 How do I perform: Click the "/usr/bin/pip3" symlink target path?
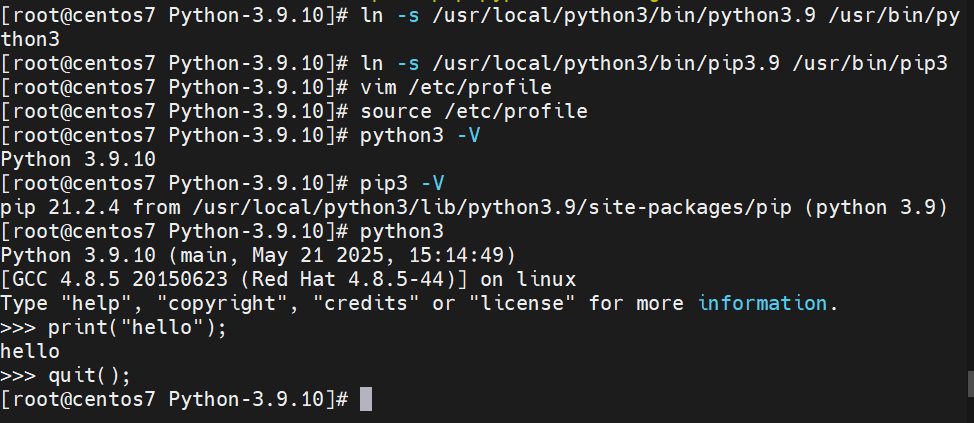pos(870,63)
